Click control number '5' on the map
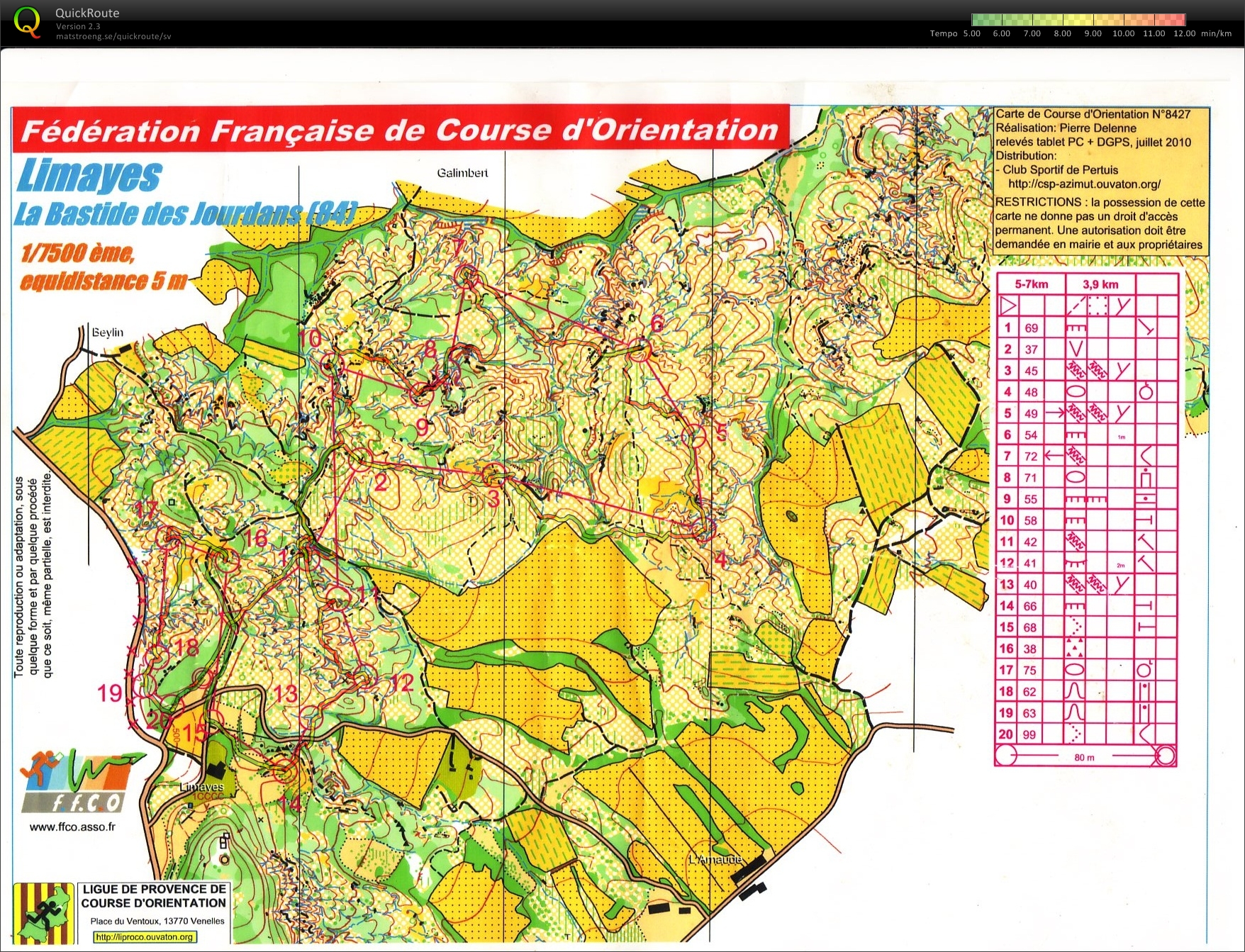 click(x=722, y=432)
